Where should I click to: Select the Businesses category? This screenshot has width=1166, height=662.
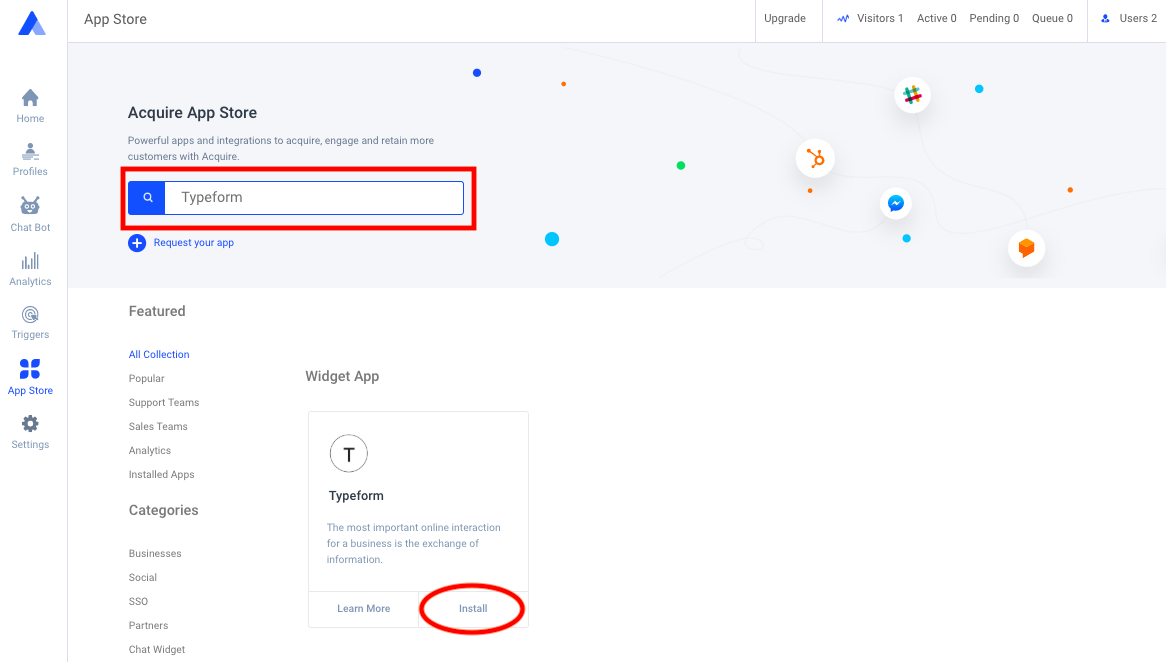click(155, 553)
